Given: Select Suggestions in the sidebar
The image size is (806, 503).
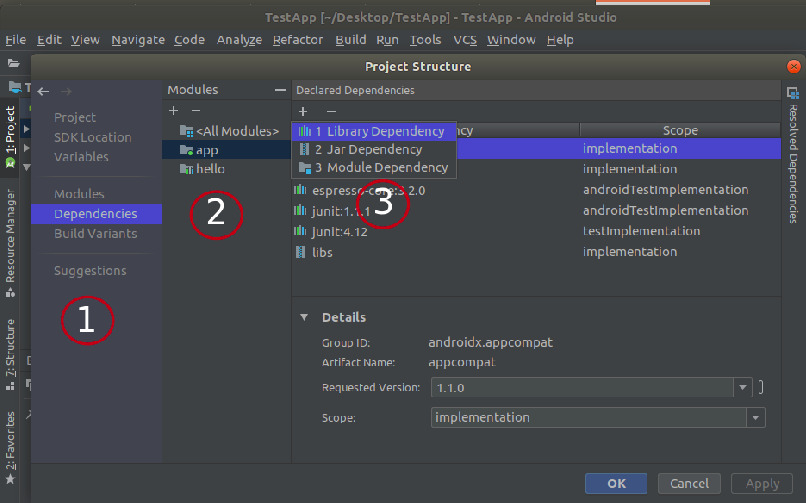Looking at the screenshot, I should pyautogui.click(x=90, y=271).
